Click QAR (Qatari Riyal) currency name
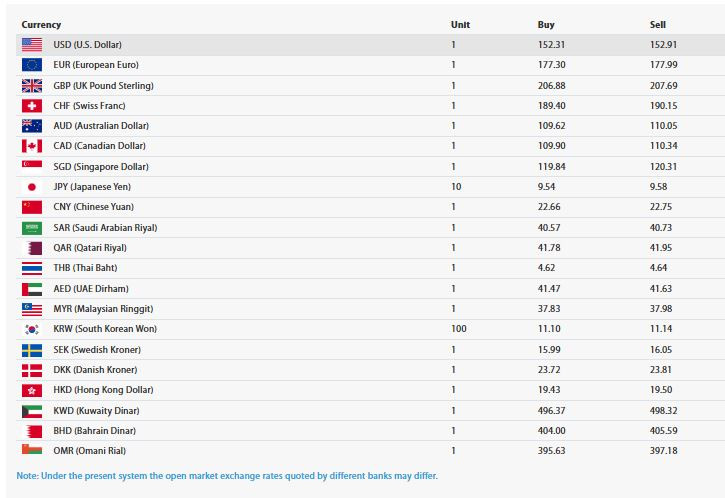This screenshot has width=725, height=498. (x=90, y=248)
